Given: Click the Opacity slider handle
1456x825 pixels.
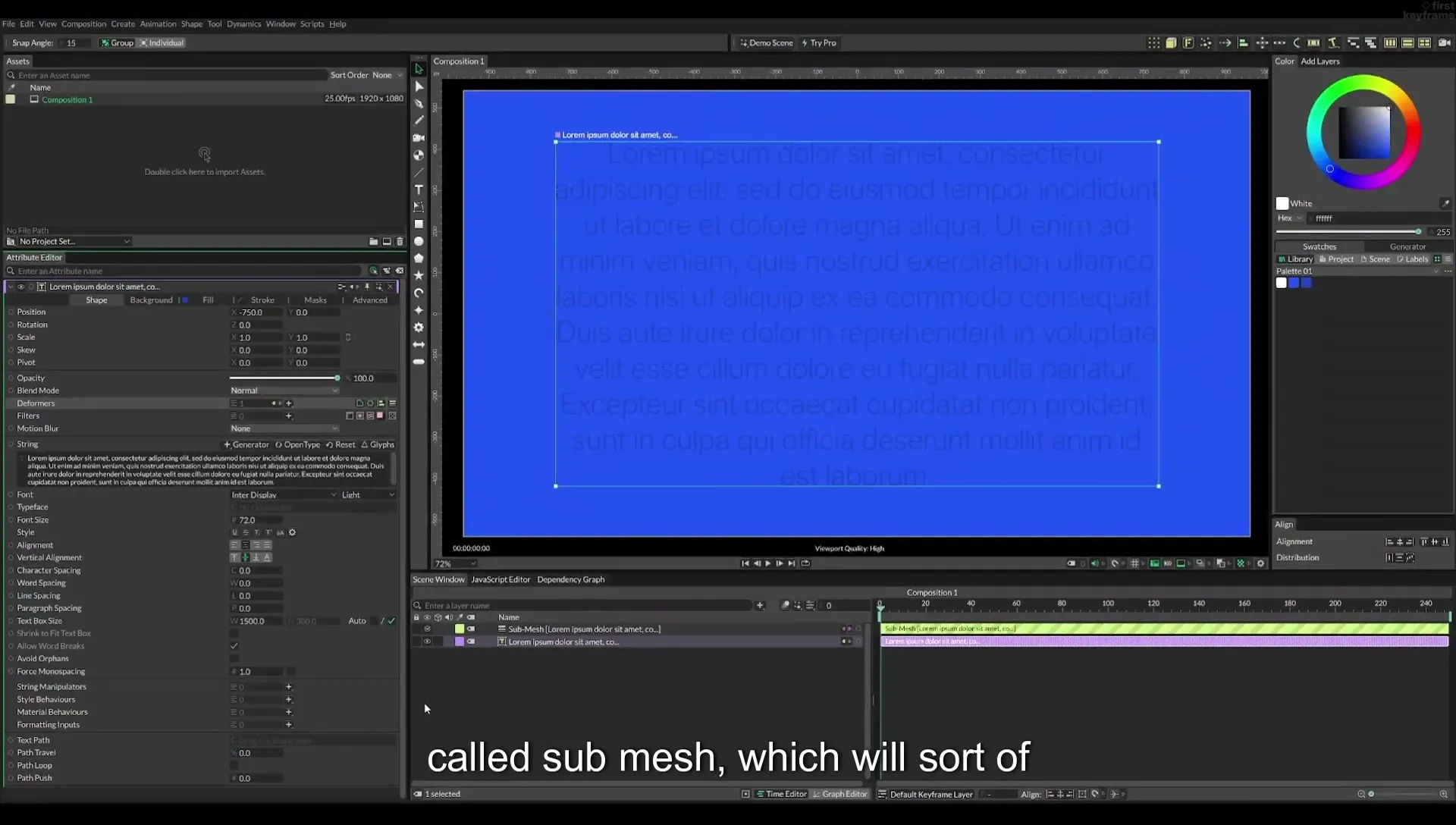Looking at the screenshot, I should point(337,378).
